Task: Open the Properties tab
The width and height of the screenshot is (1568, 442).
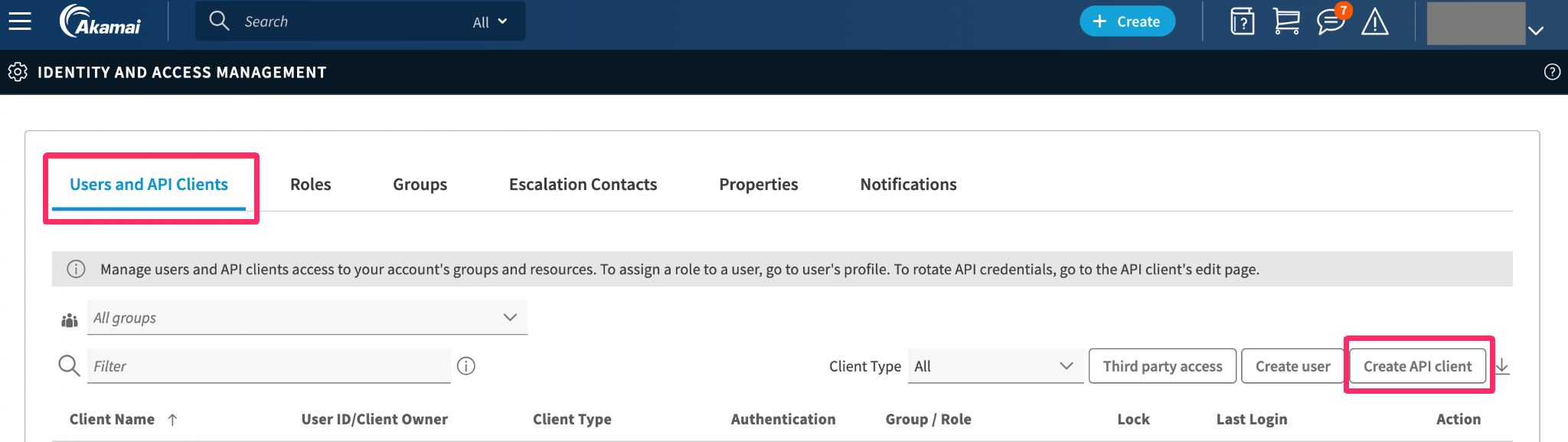Action: 759,185
